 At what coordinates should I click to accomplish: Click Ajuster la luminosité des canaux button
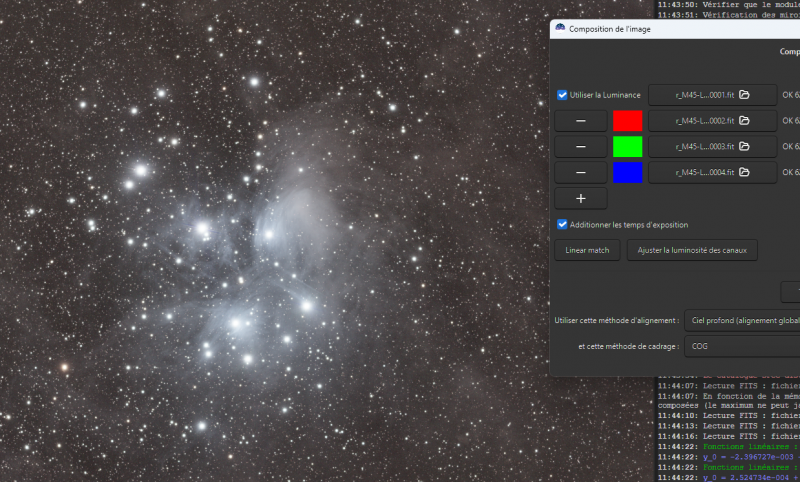(x=692, y=250)
